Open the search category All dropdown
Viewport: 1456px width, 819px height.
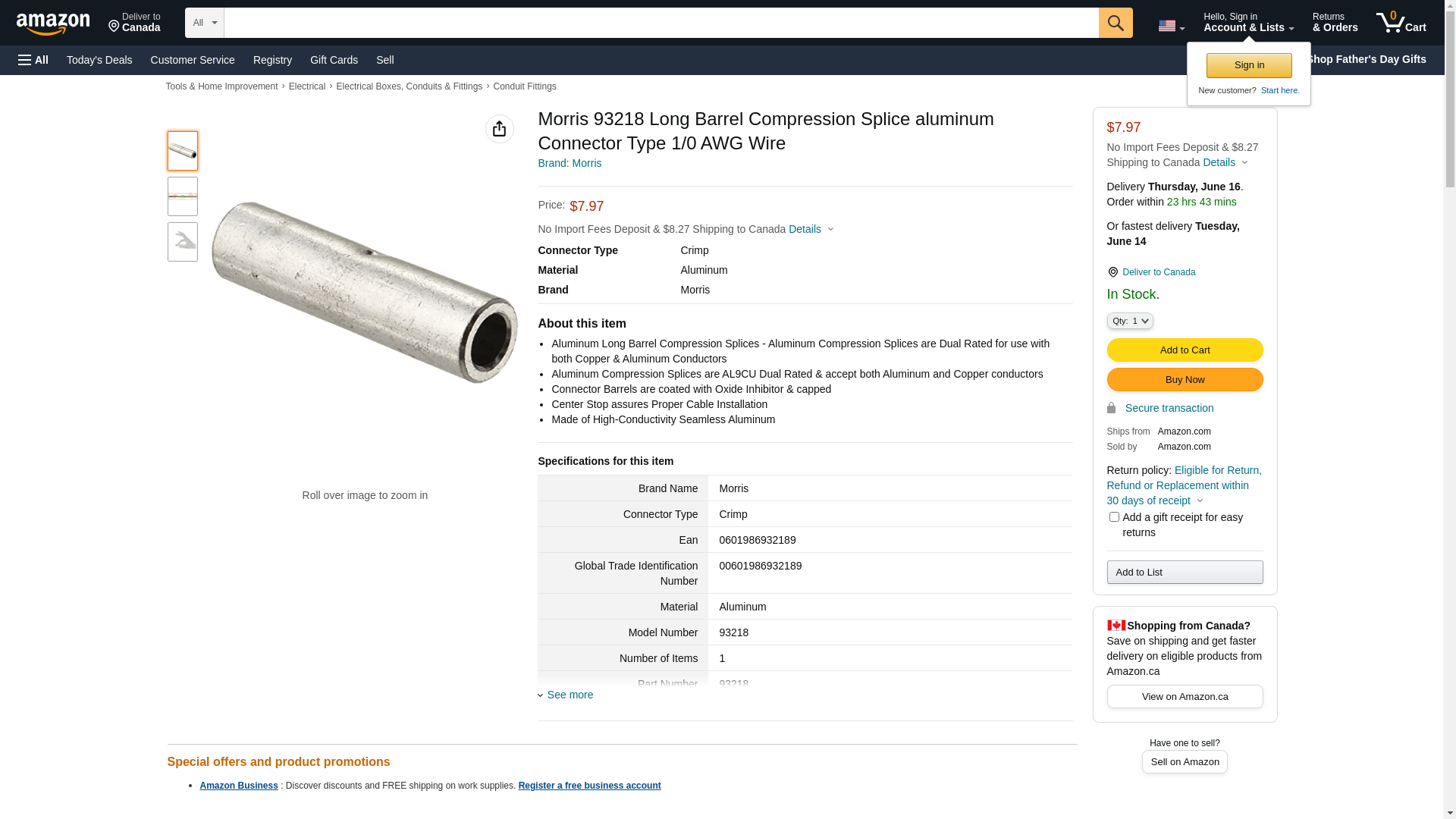(204, 23)
